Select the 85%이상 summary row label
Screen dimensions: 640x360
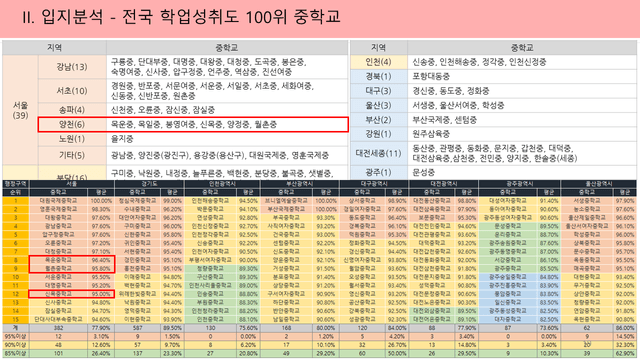(16, 353)
